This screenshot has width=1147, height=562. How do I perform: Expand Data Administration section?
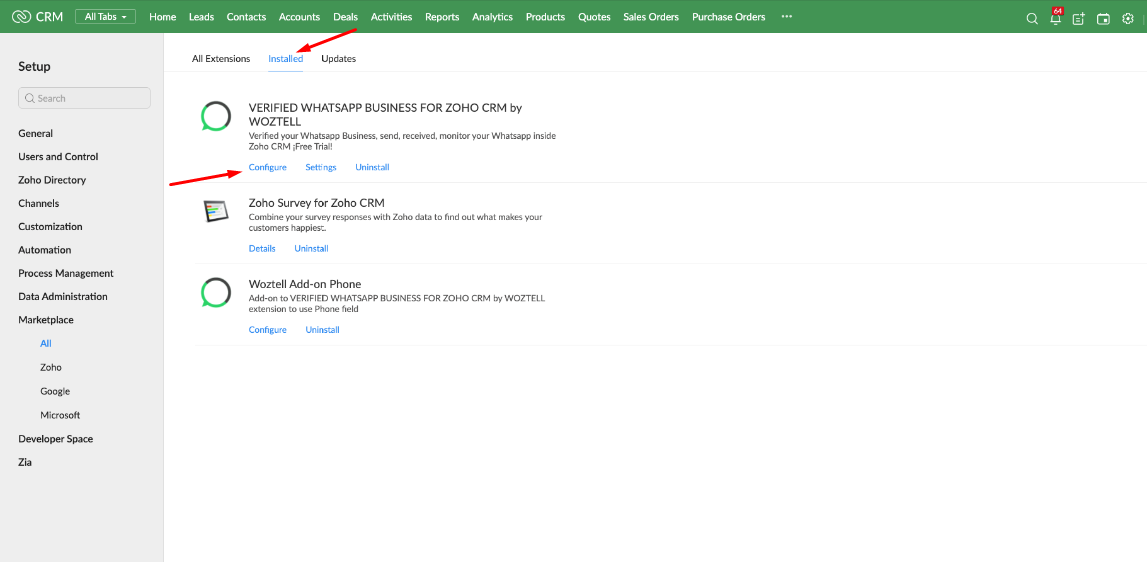pos(63,296)
